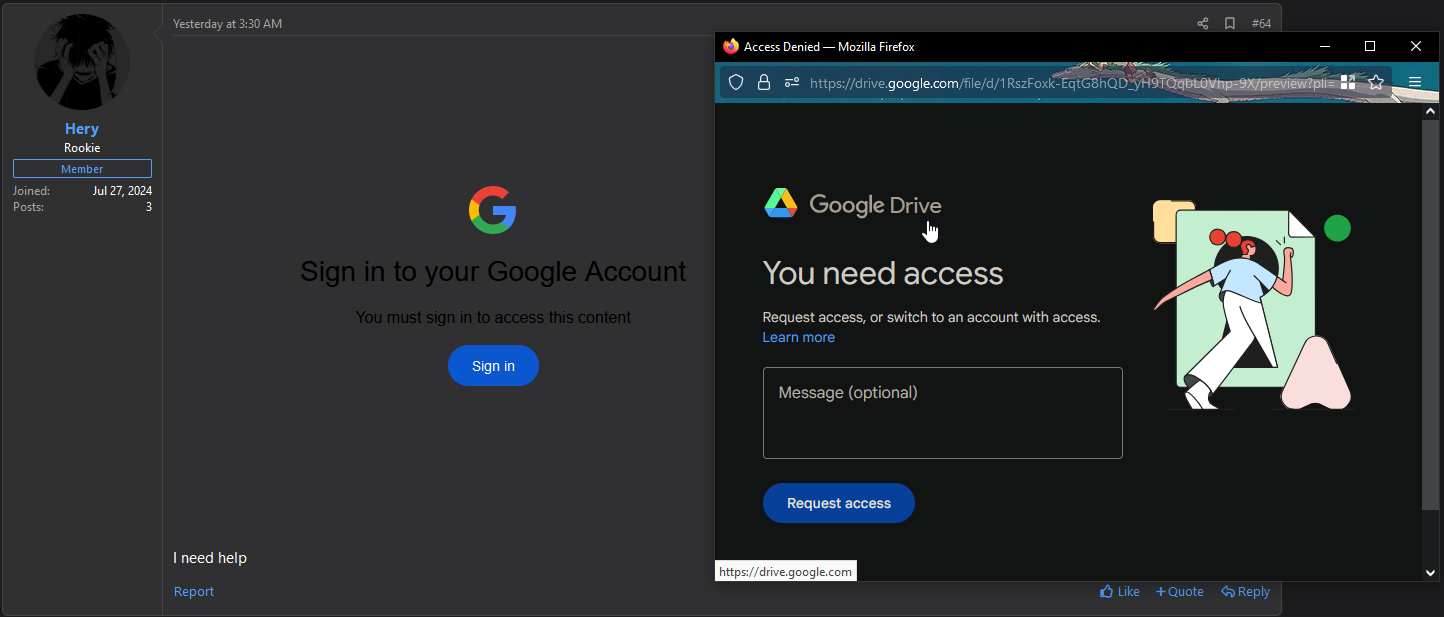This screenshot has height=617, width=1444.
Task: Bookmark this page with the star icon
Action: click(1376, 83)
